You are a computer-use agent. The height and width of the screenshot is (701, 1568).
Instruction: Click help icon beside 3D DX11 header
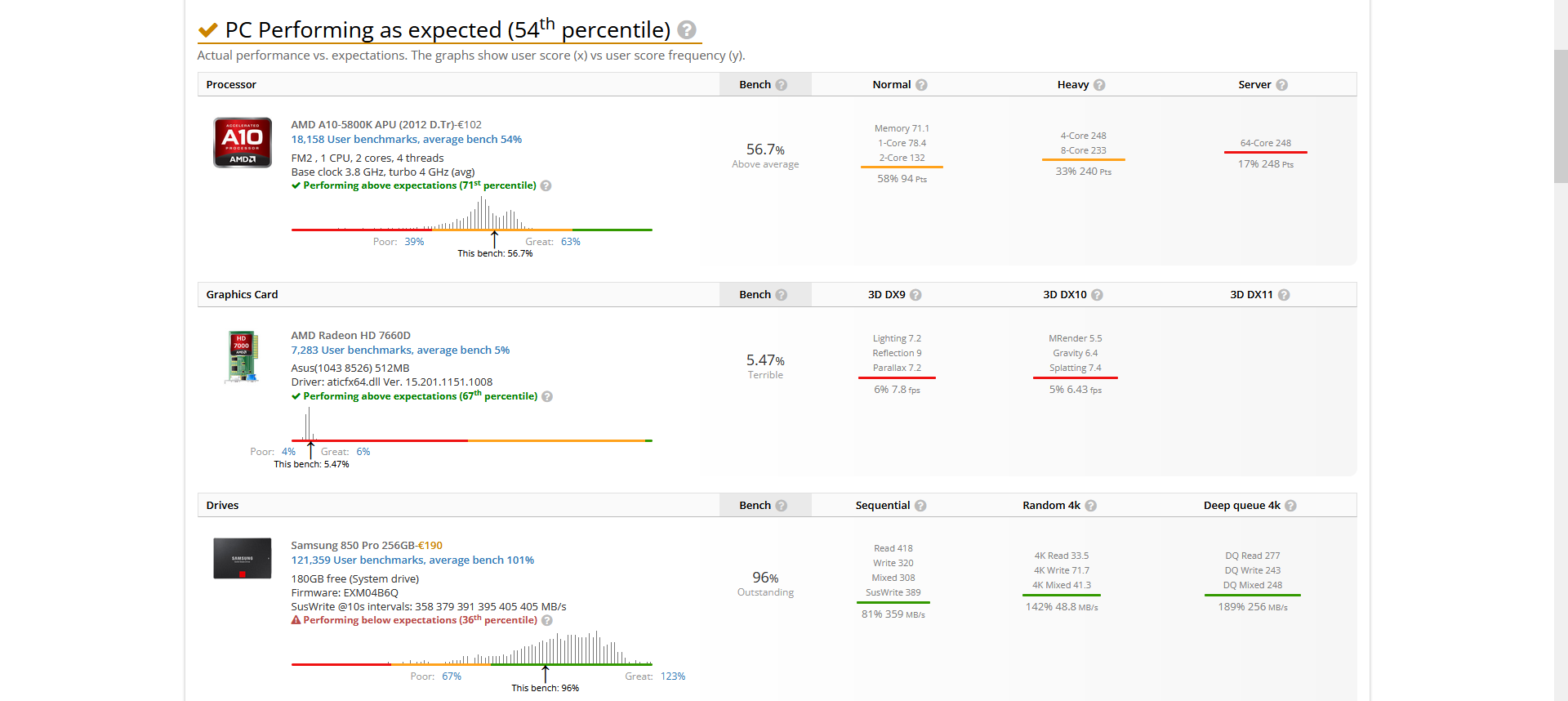(x=1284, y=295)
